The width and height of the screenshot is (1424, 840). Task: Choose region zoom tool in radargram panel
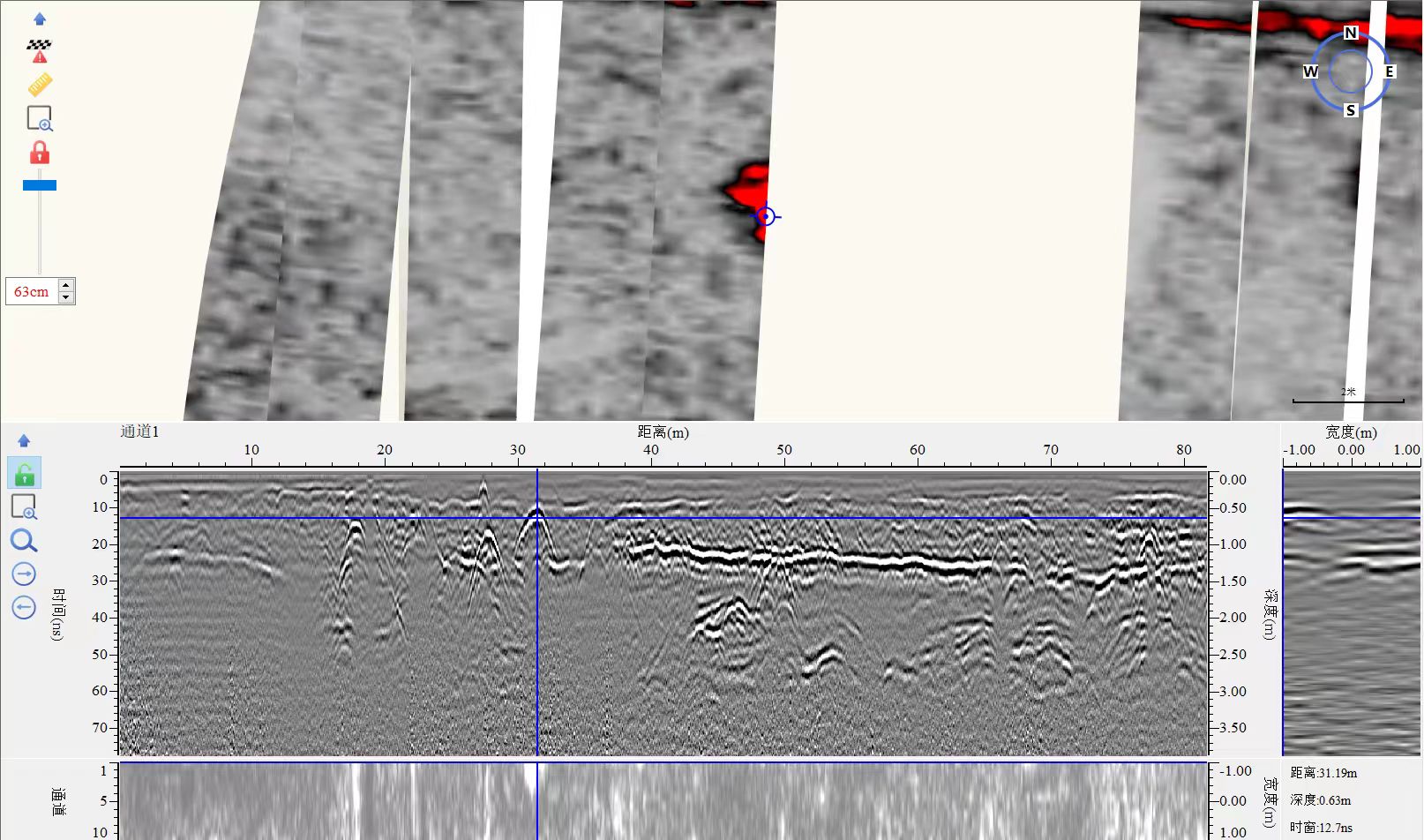pos(24,507)
